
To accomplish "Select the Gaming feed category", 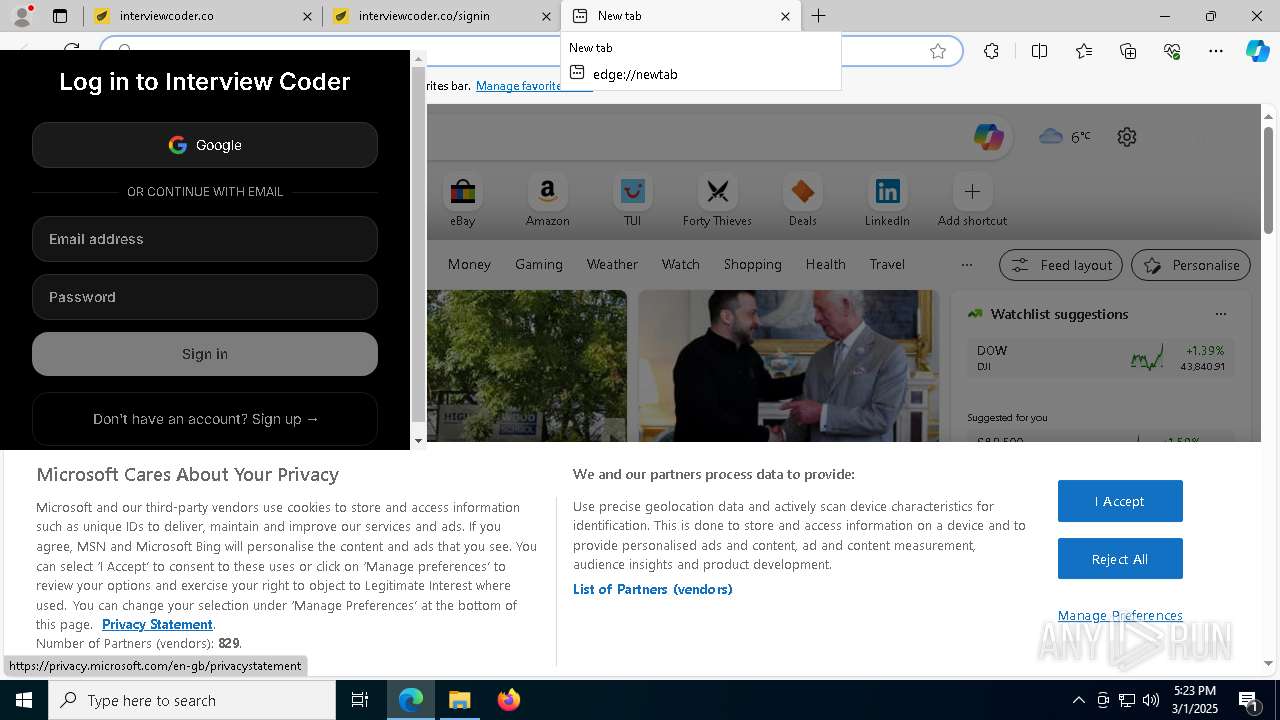I will tap(539, 264).
